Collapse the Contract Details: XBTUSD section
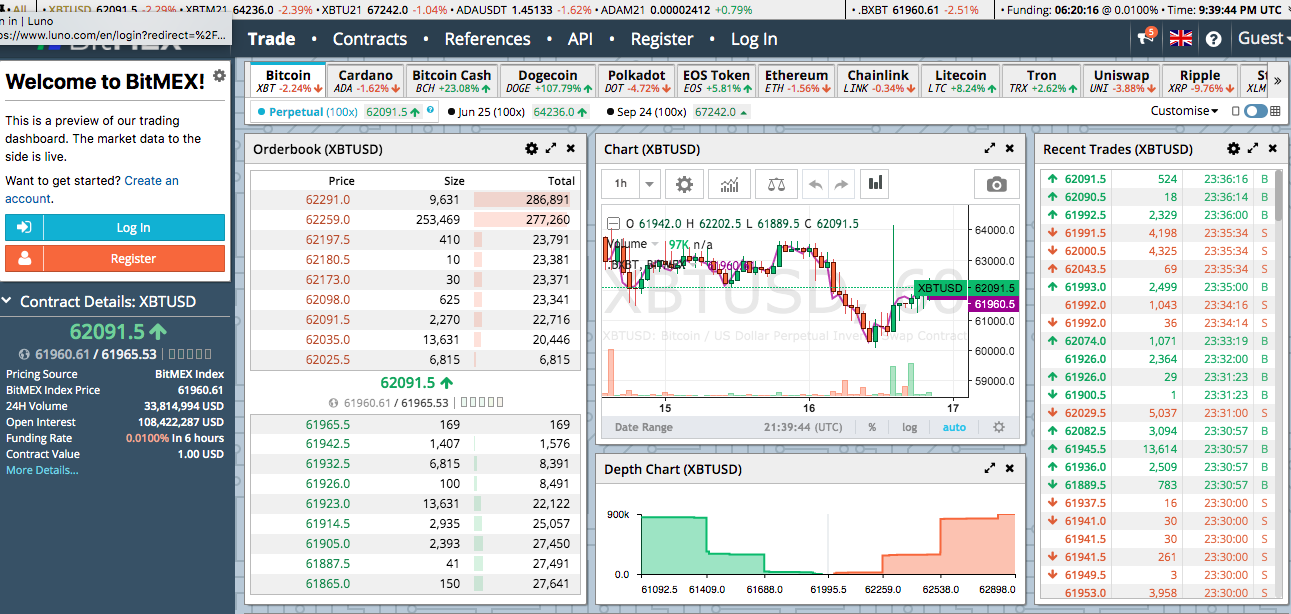 pyautogui.click(x=8, y=301)
